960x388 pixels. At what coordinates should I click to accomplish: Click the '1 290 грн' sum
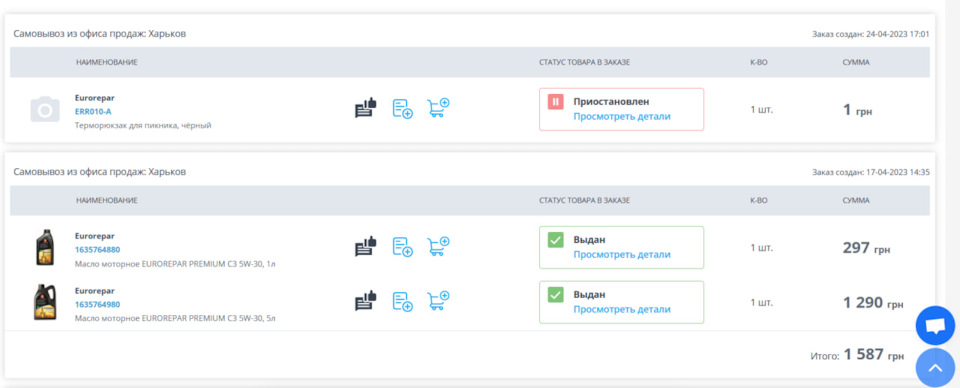click(x=873, y=303)
